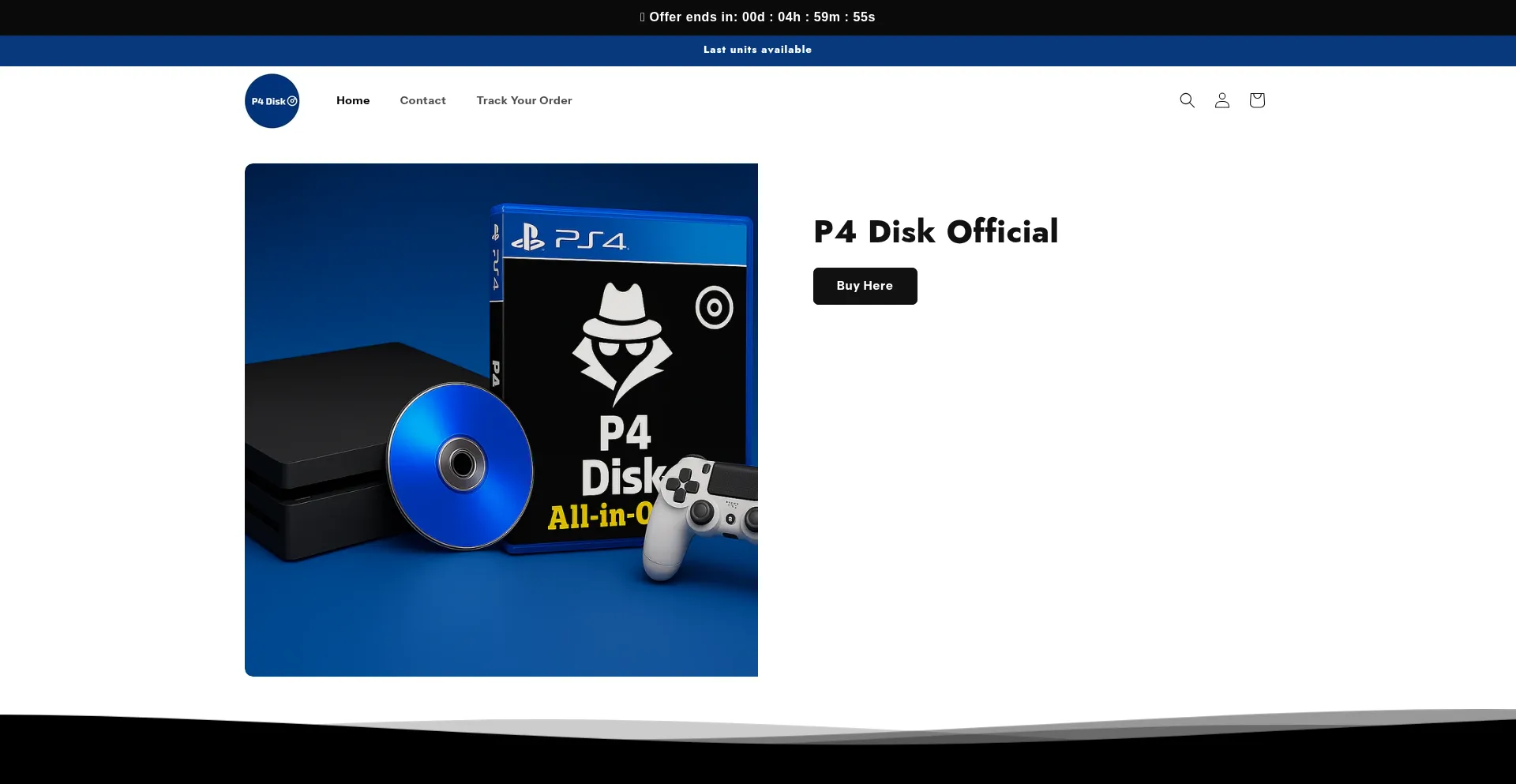Click the account login person icon
Viewport: 1516px width, 784px height.
(x=1221, y=100)
